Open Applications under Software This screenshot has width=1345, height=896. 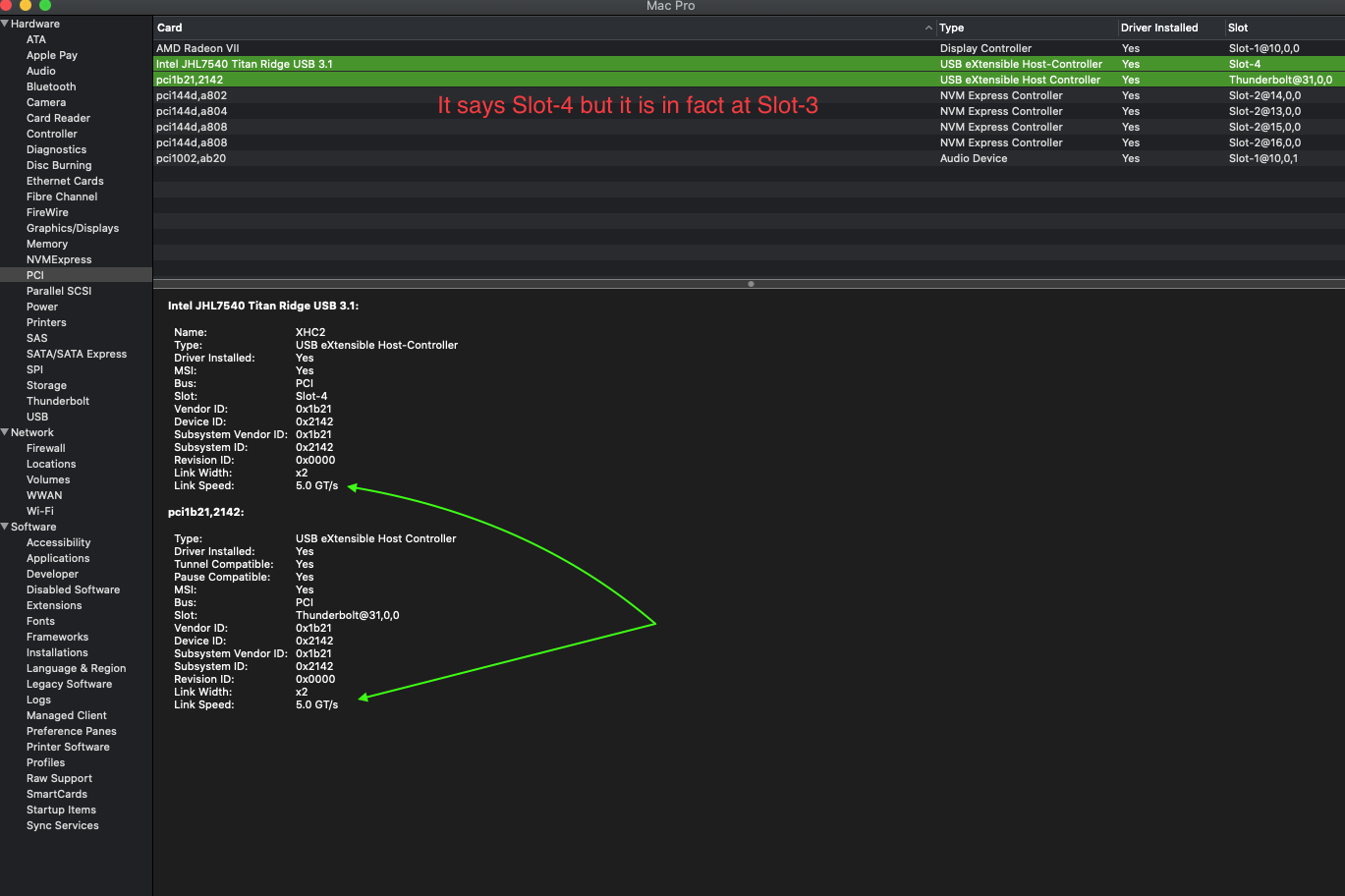58,558
